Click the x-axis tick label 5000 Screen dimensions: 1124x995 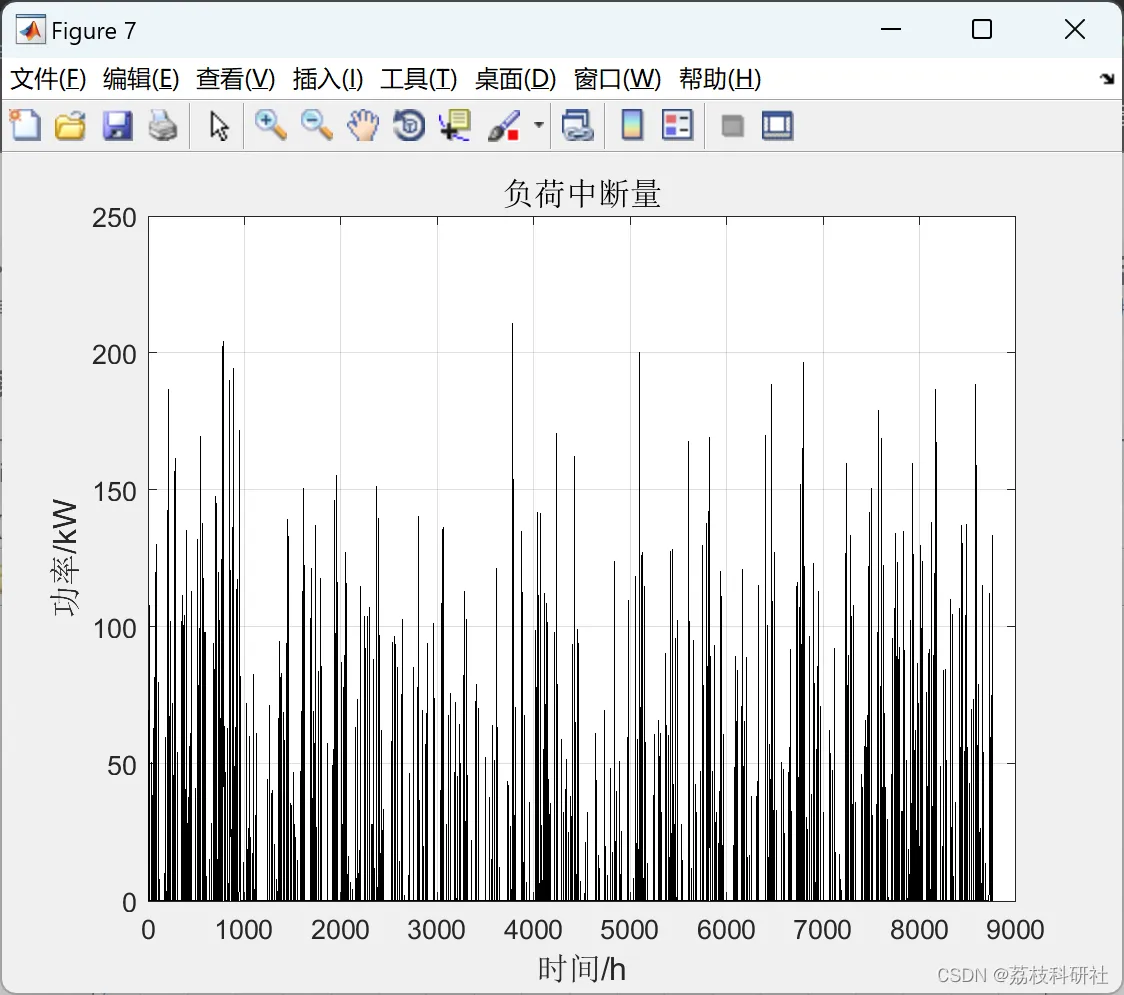[629, 930]
